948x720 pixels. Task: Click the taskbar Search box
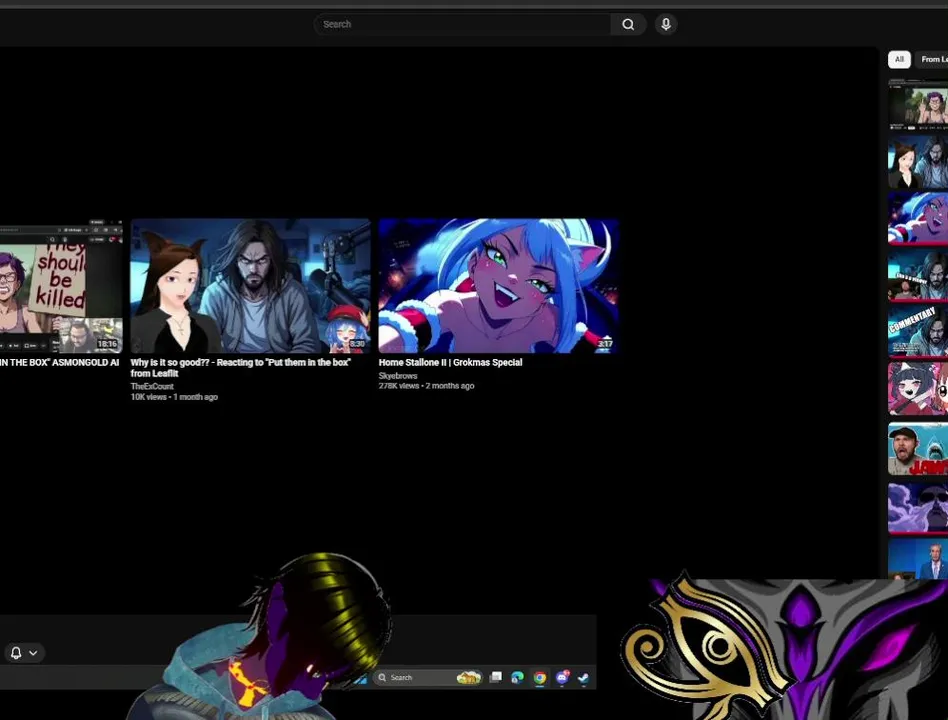point(428,678)
